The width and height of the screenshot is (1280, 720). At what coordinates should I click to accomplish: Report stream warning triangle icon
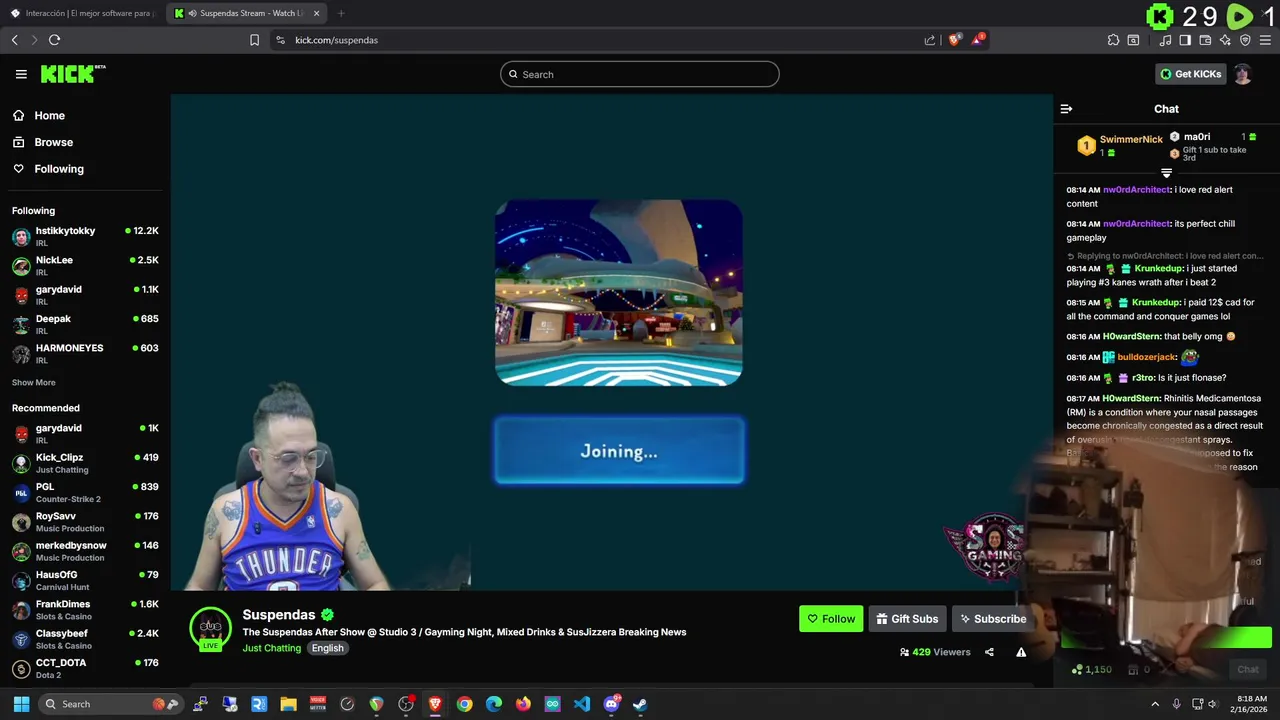1021,652
